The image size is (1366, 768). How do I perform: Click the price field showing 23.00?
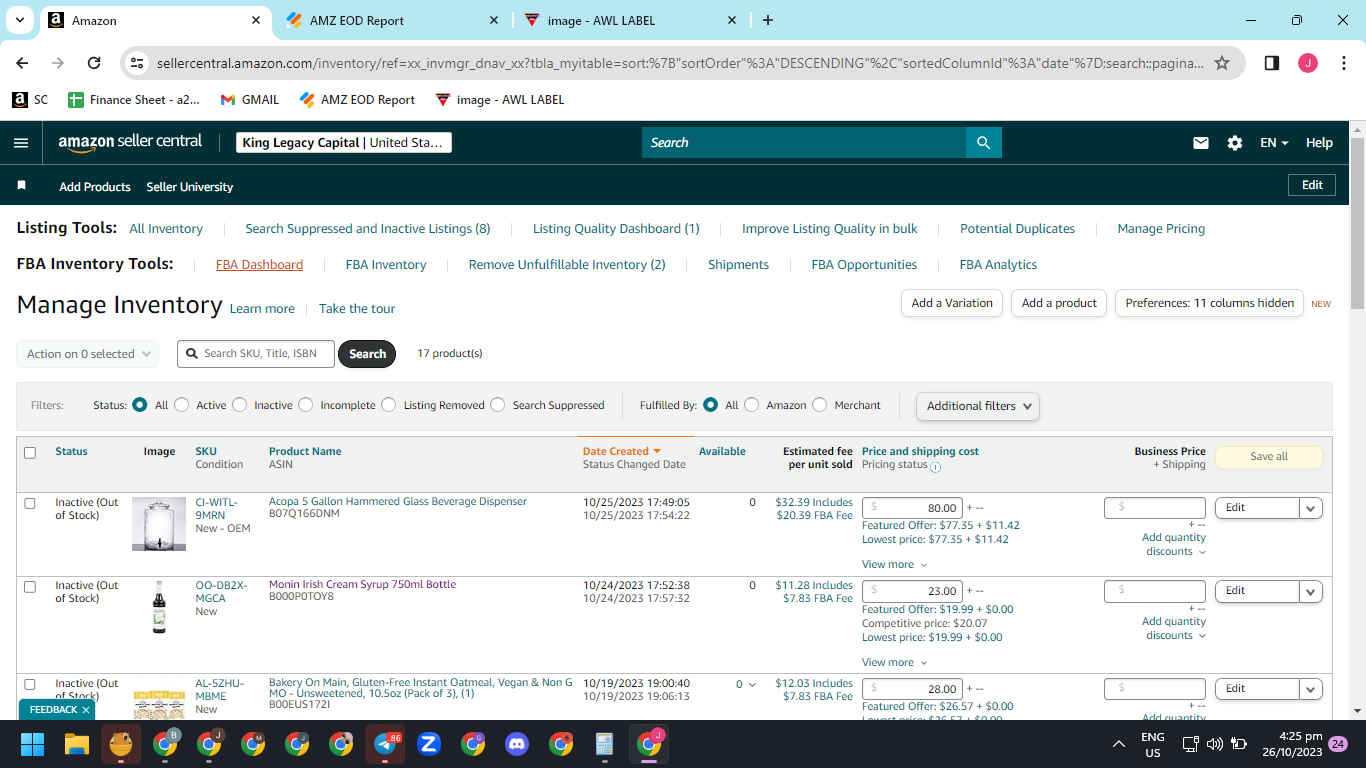pyautogui.click(x=912, y=591)
